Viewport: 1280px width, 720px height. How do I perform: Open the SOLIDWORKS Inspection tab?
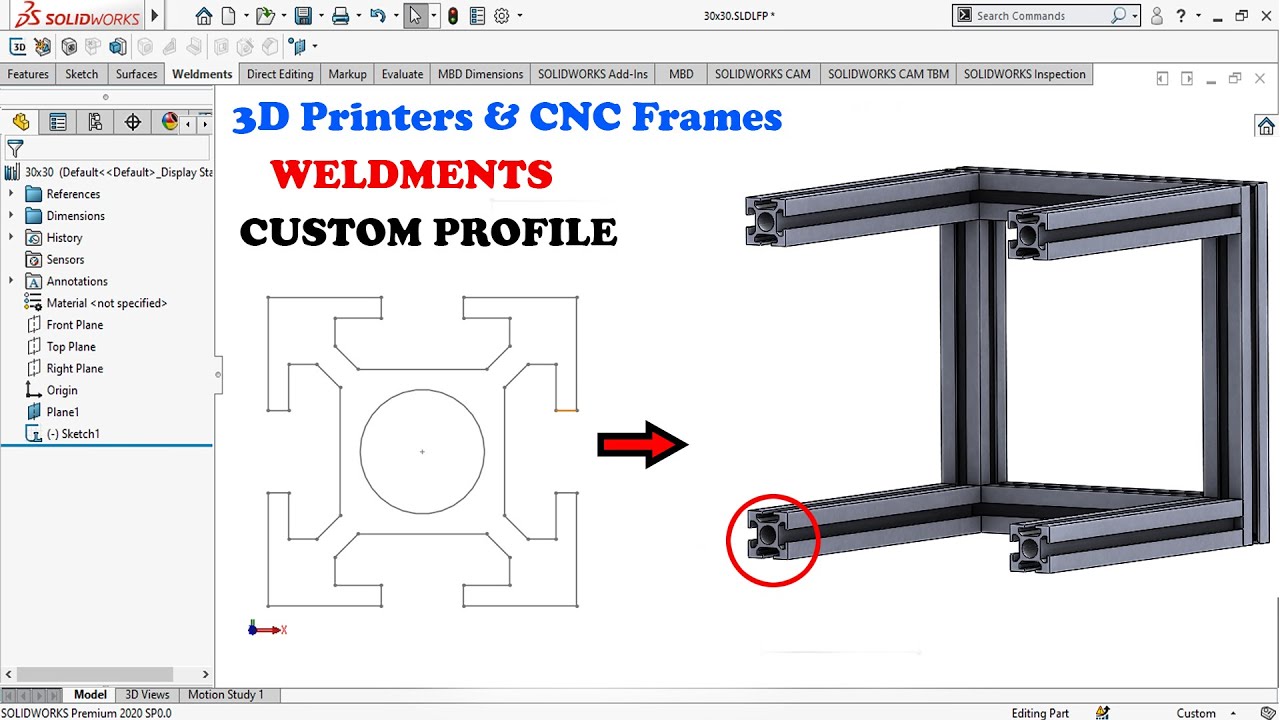pos(1024,74)
